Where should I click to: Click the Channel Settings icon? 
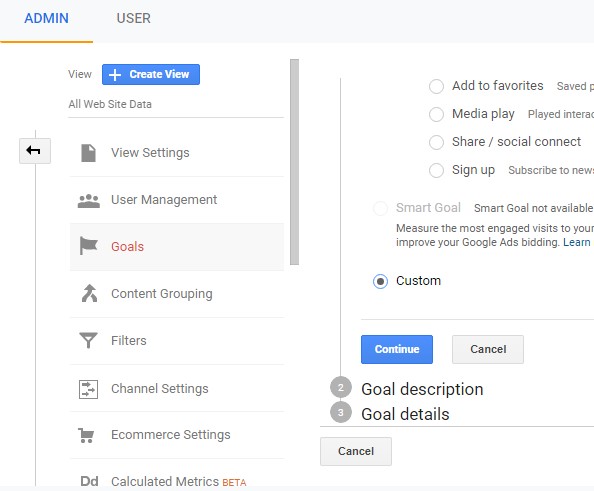tap(88, 389)
